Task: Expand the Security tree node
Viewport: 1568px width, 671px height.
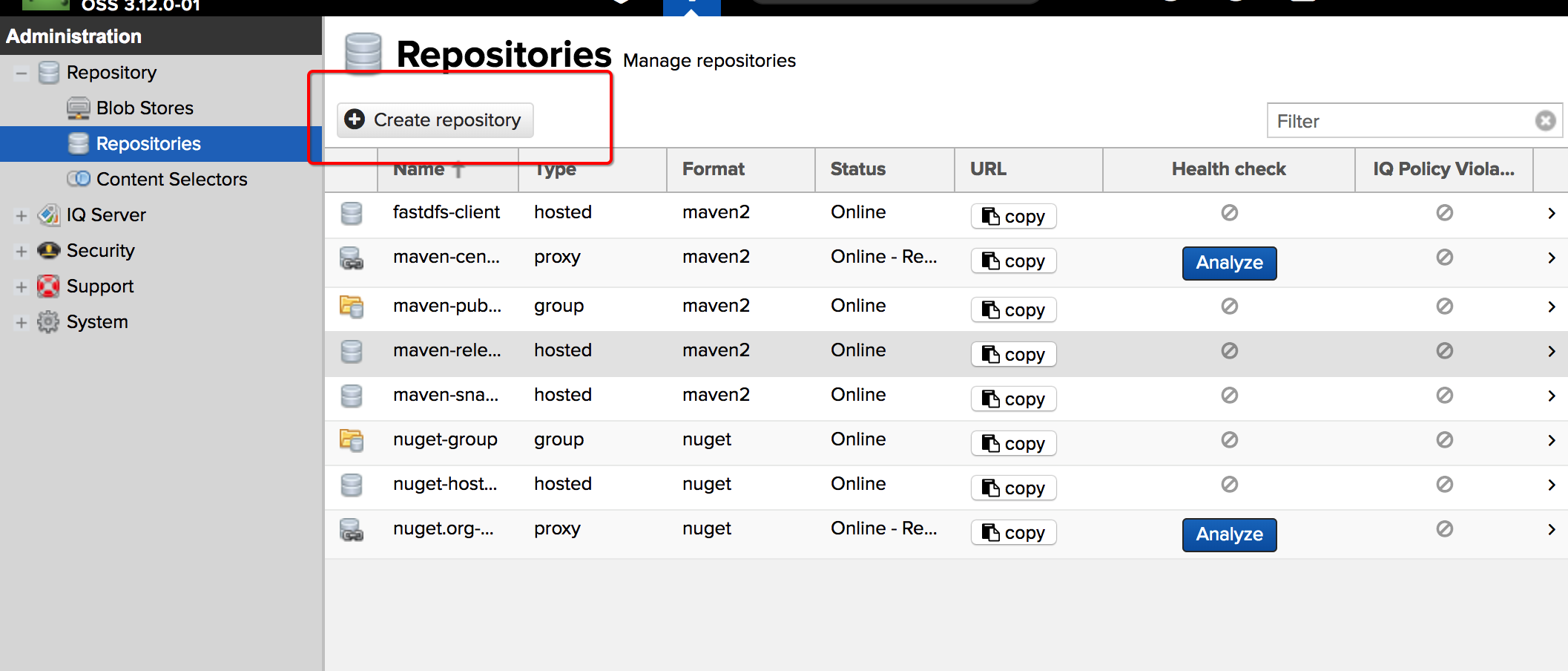Action: click(22, 251)
